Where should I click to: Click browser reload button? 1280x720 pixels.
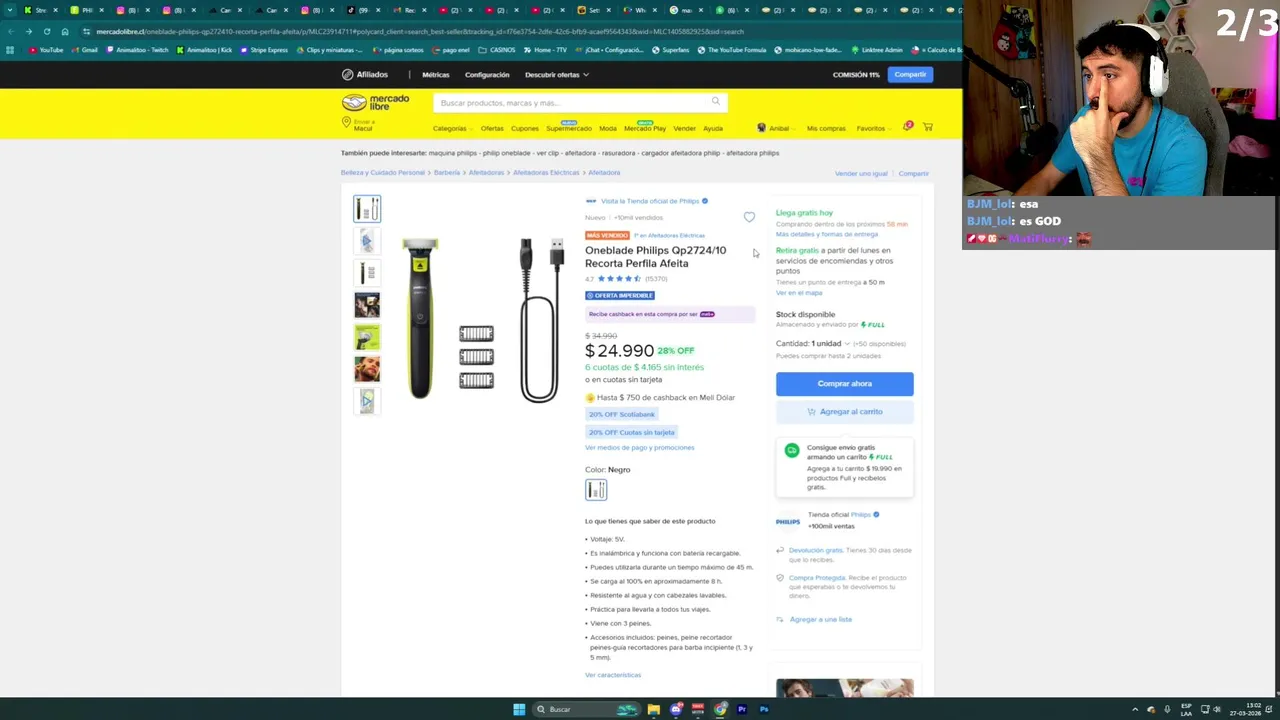pos(46,31)
